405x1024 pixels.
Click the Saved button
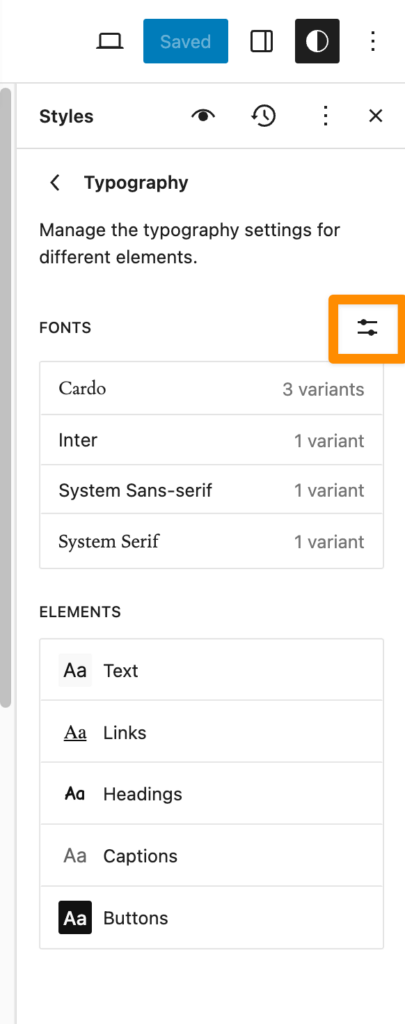[x=186, y=42]
